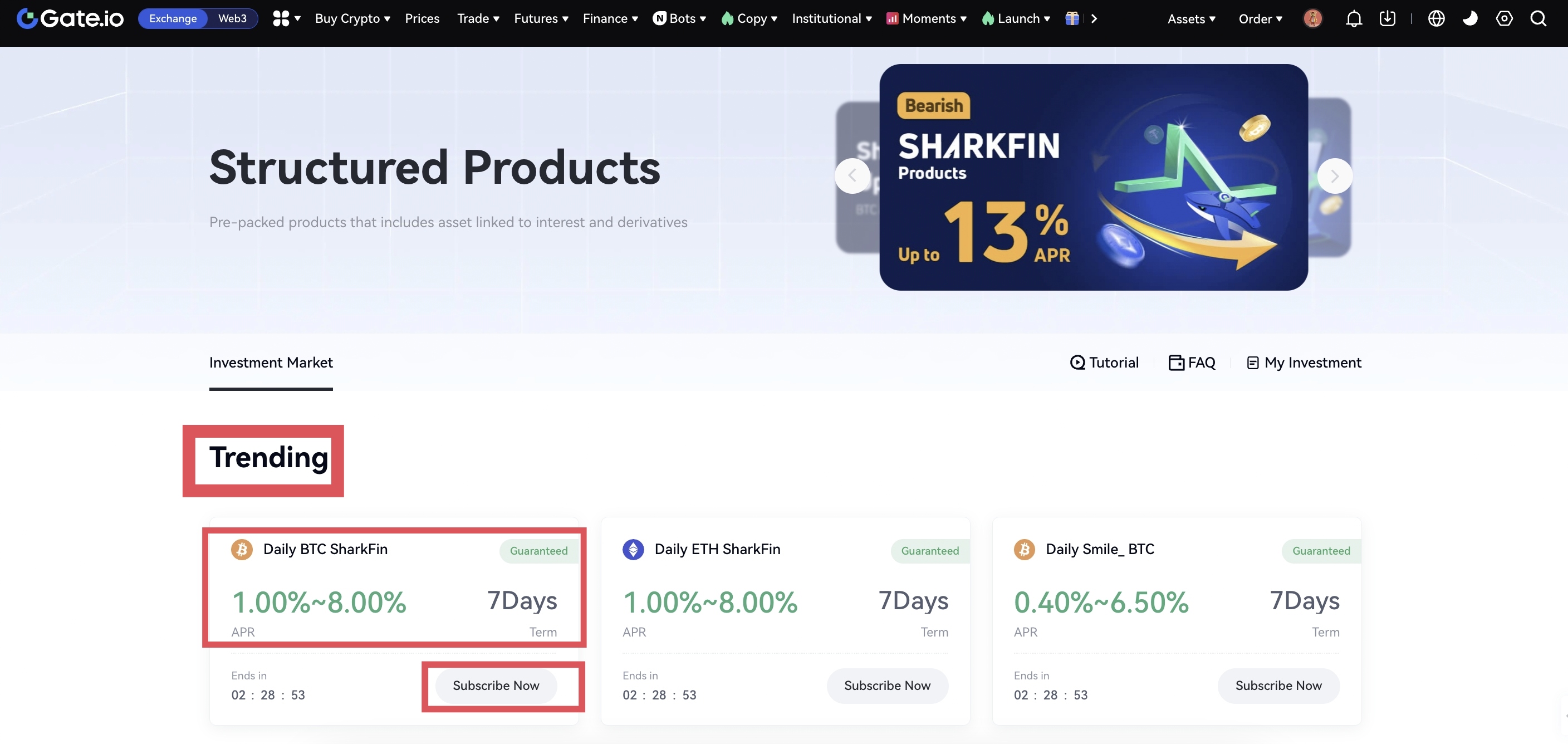Switch to Web3 mode
Image resolution: width=1568 pixels, height=744 pixels.
(x=232, y=19)
